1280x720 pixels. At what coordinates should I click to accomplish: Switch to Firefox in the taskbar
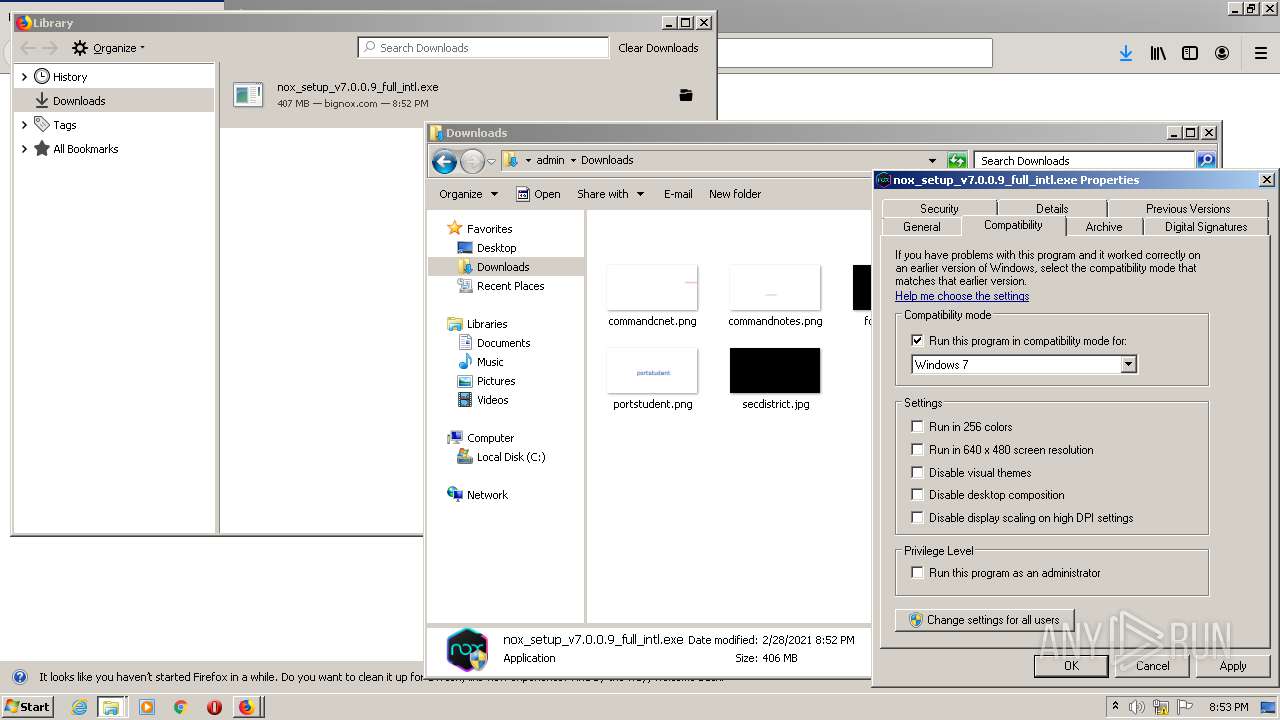point(246,707)
